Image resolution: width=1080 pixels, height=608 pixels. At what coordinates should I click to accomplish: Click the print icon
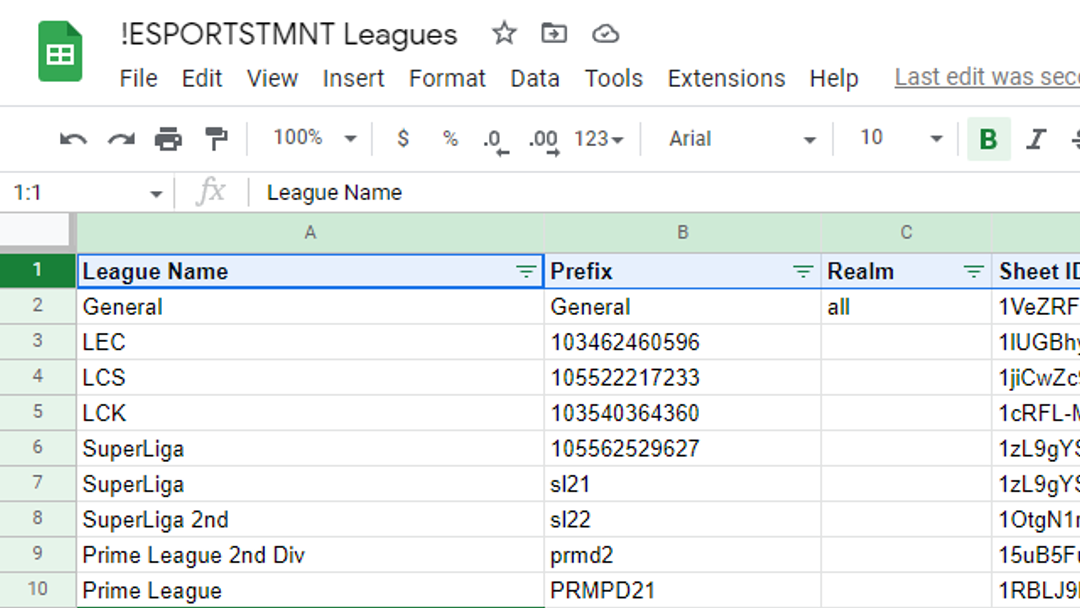(168, 139)
